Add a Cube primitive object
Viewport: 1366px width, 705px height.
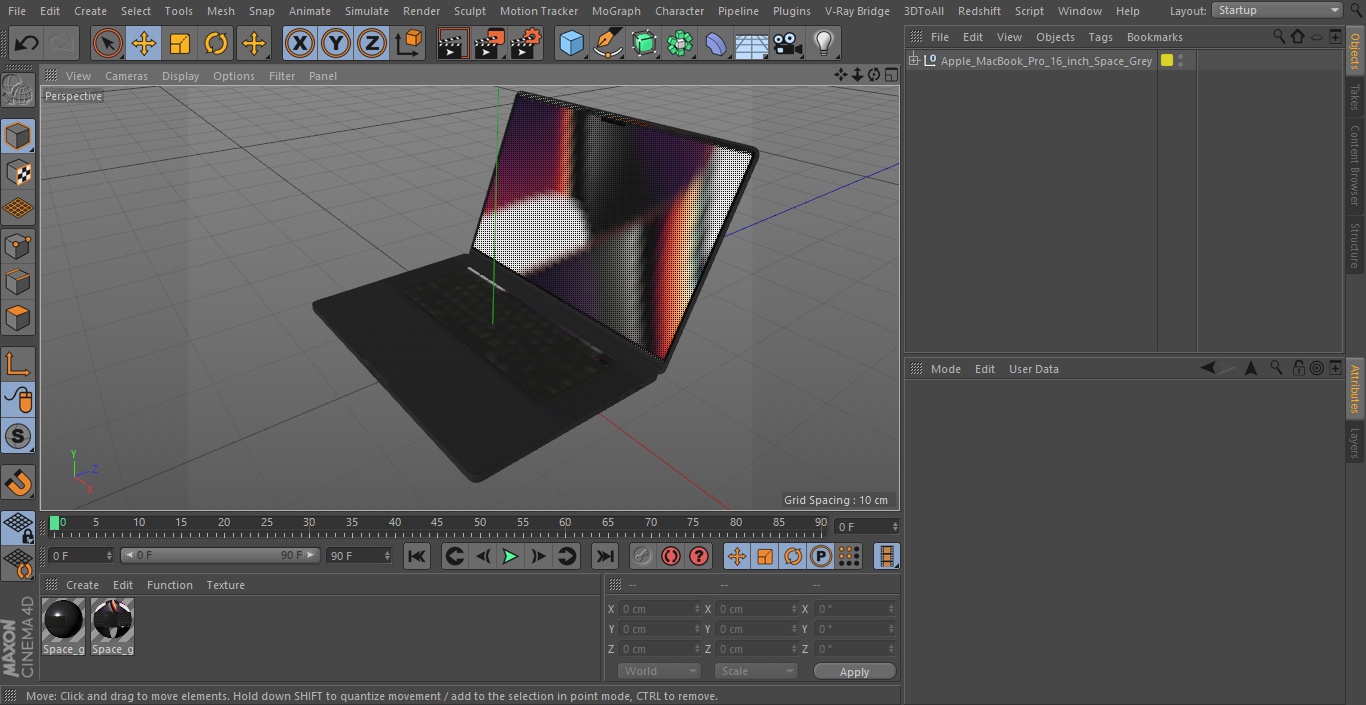click(x=571, y=43)
